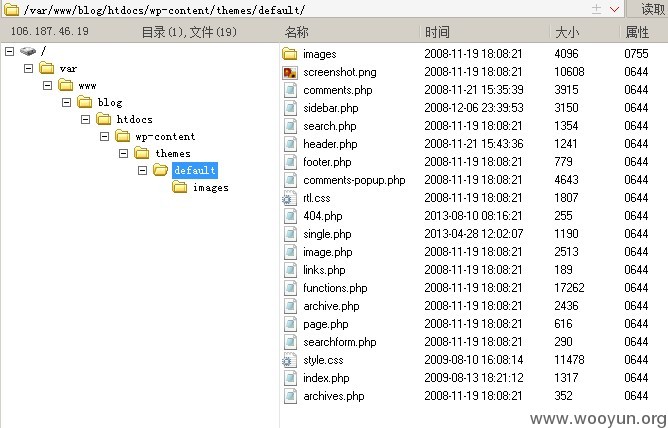Click the page.php file icon

tap(290, 324)
